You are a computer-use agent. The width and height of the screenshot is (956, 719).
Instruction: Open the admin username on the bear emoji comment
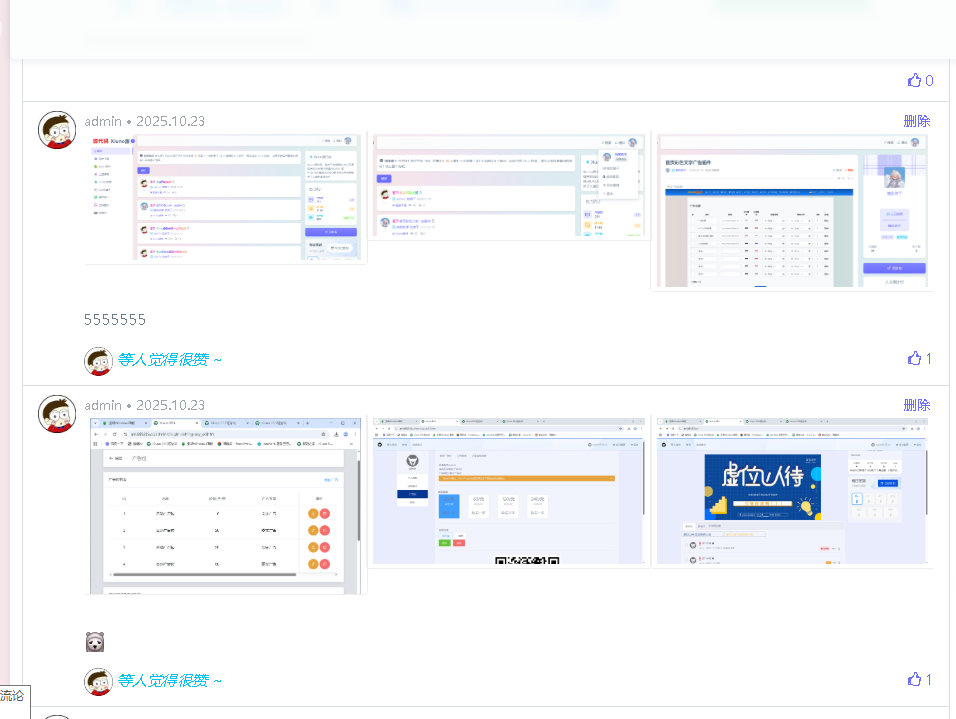click(x=103, y=405)
